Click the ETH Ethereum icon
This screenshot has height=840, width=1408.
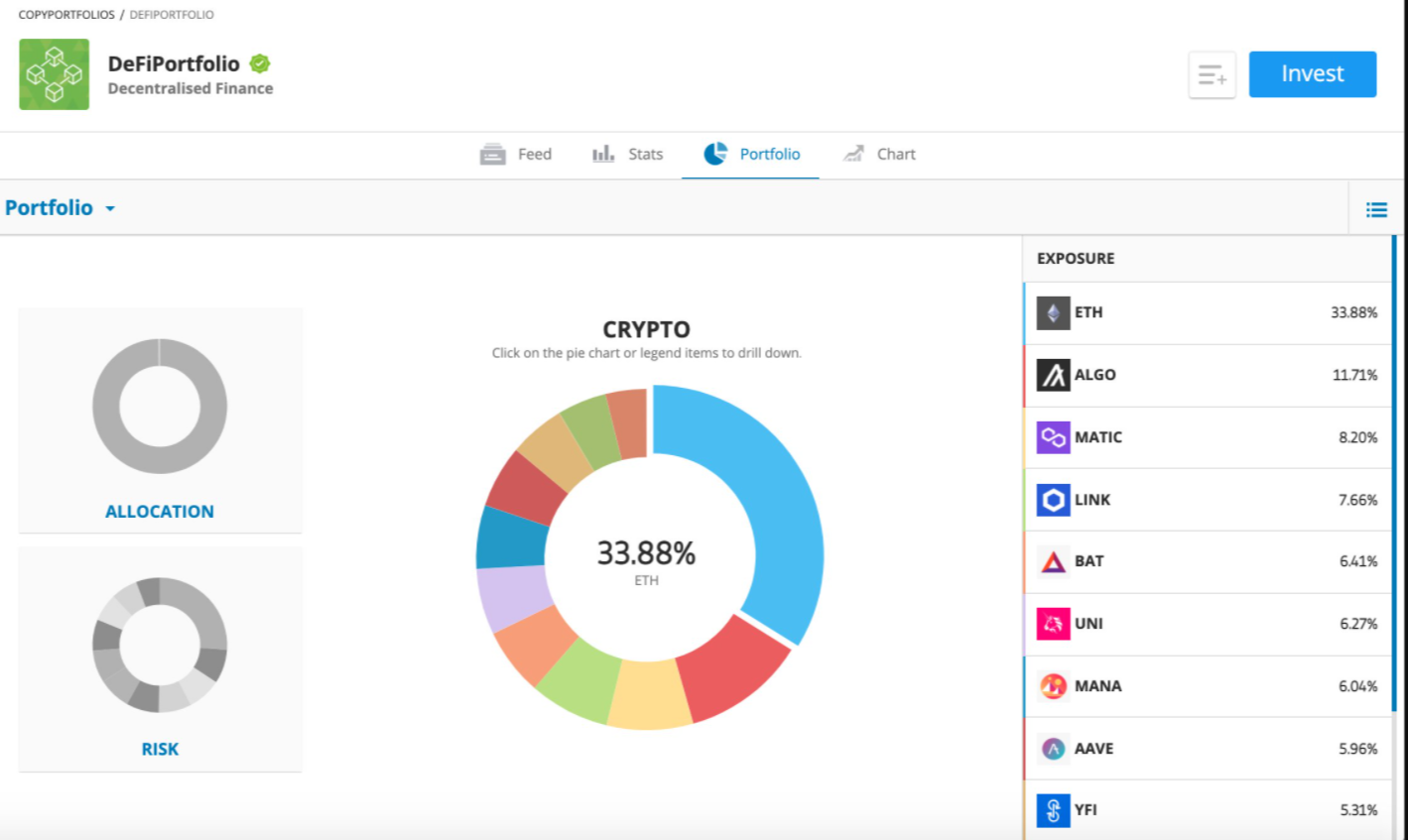[x=1054, y=312]
